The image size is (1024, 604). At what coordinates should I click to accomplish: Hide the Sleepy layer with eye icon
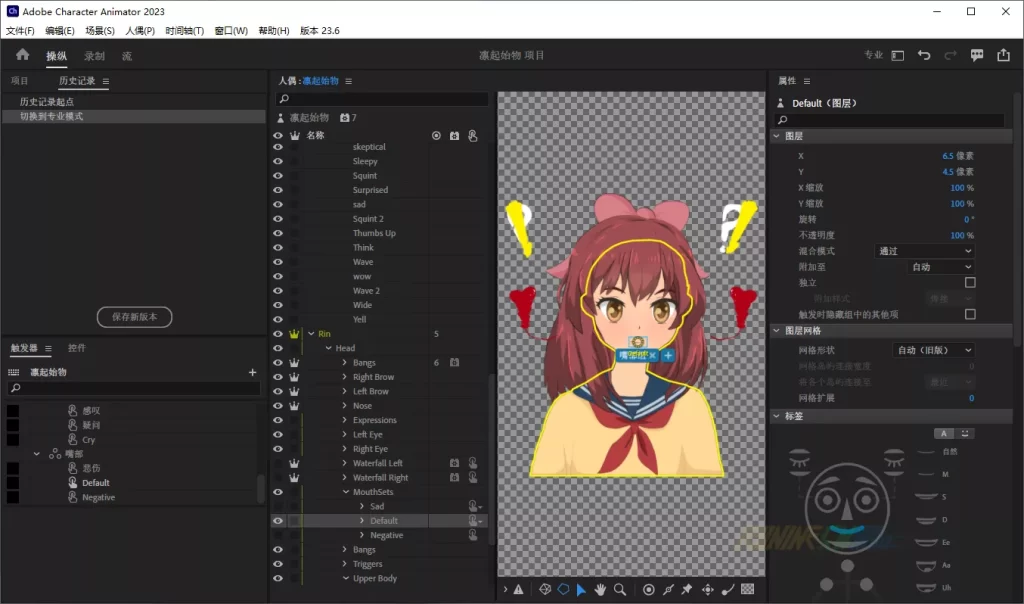(x=278, y=161)
